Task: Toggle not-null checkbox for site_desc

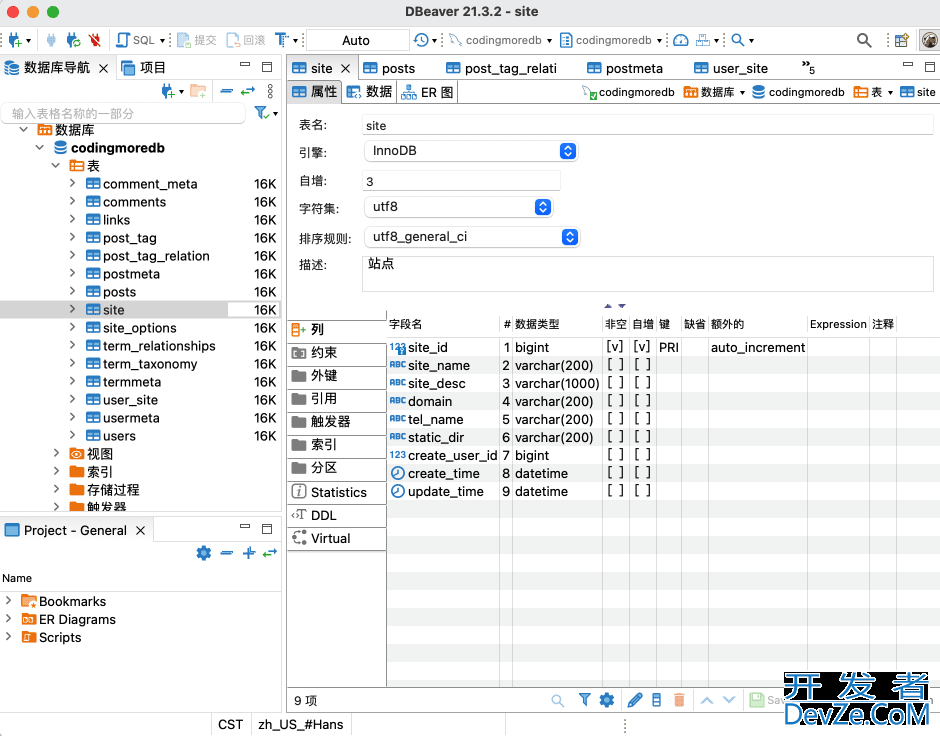Action: pos(614,383)
